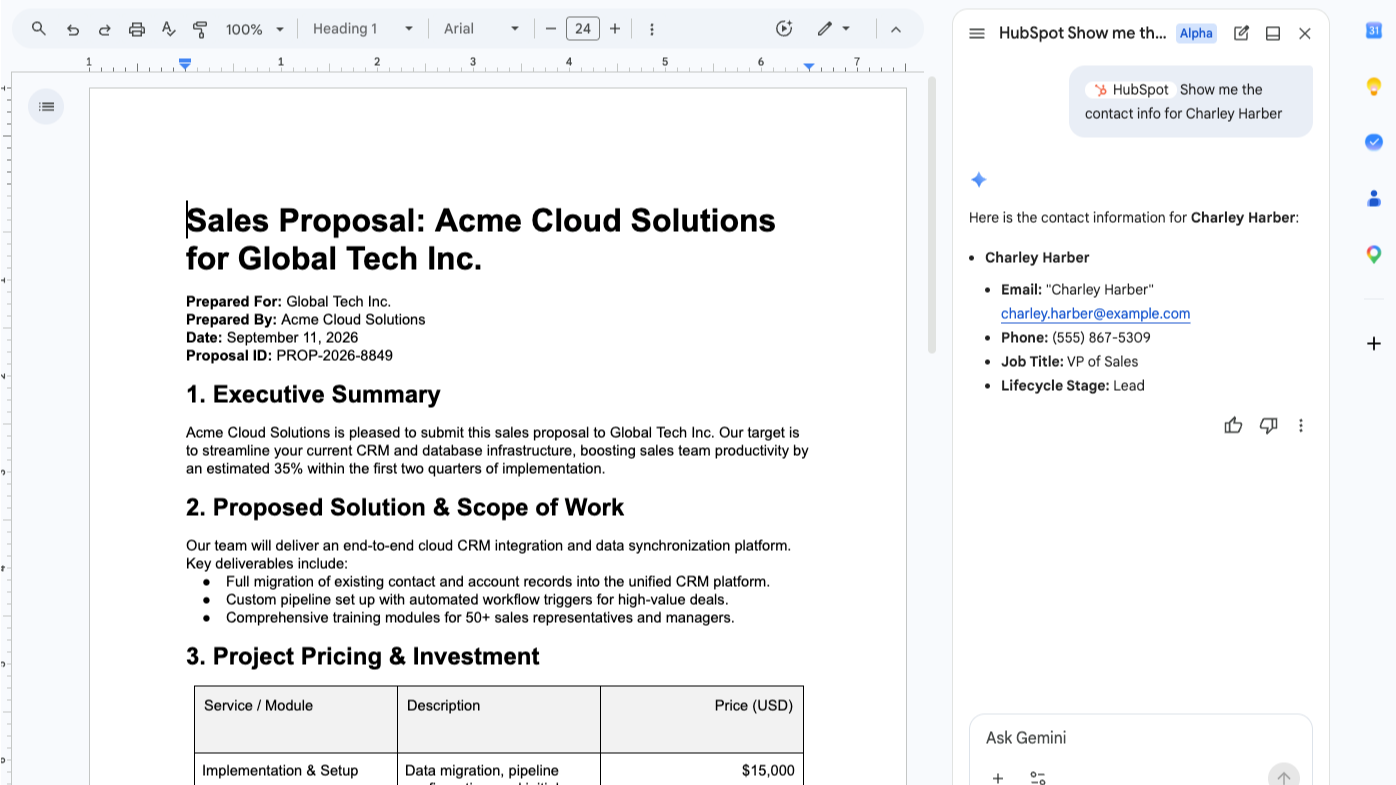Image resolution: width=1396 pixels, height=785 pixels.
Task: Redo the last action
Action: tap(104, 29)
